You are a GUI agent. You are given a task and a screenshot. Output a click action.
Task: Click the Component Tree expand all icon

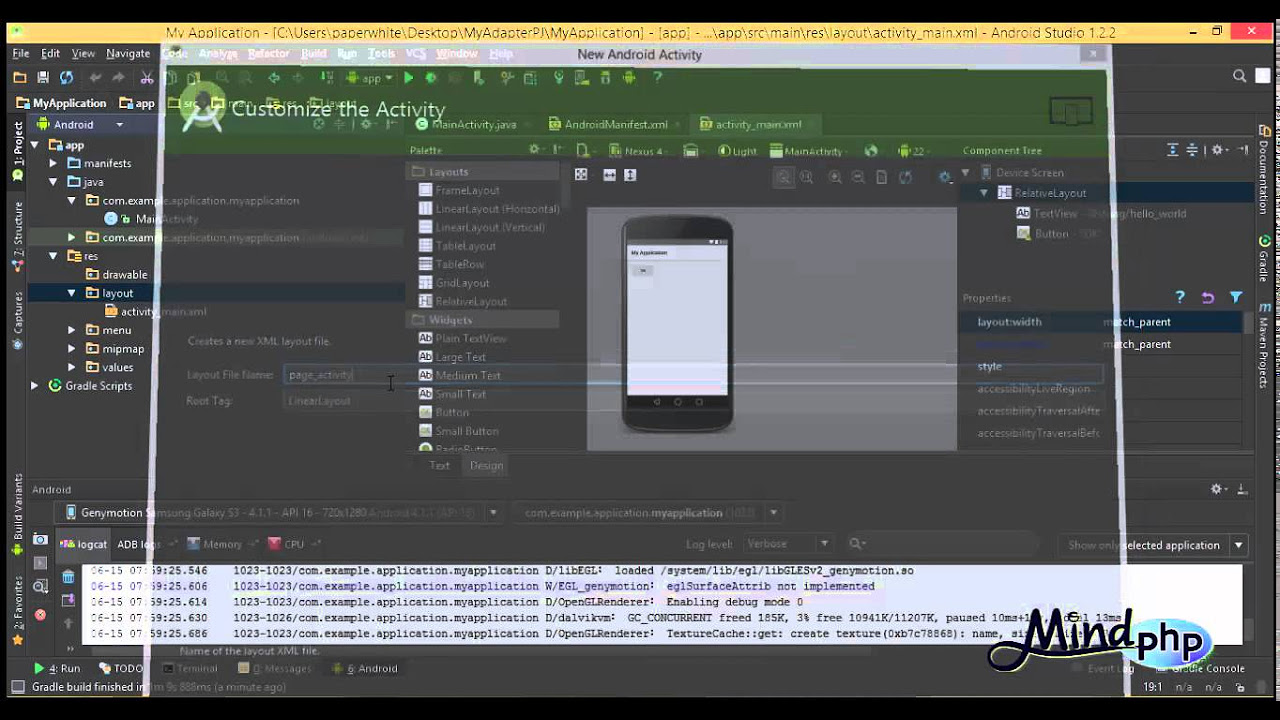[1175, 150]
